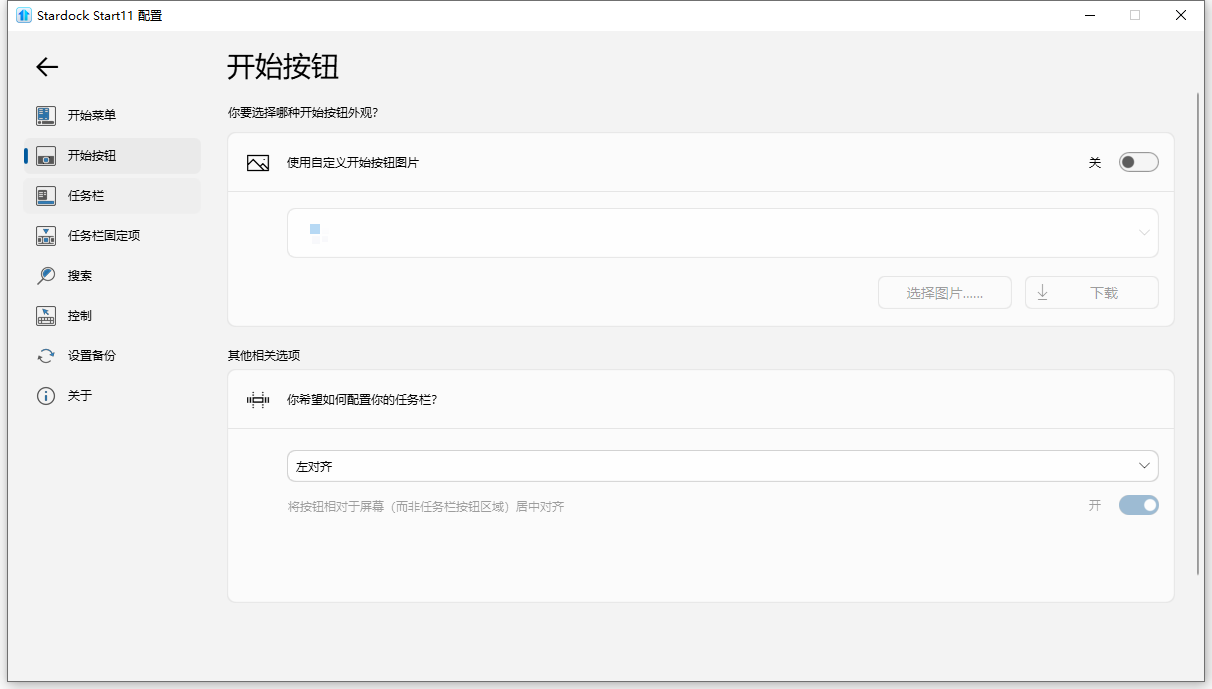Image resolution: width=1212 pixels, height=689 pixels.
Task: Click the Settings Backup (设置备份) sync icon
Action: click(x=45, y=355)
